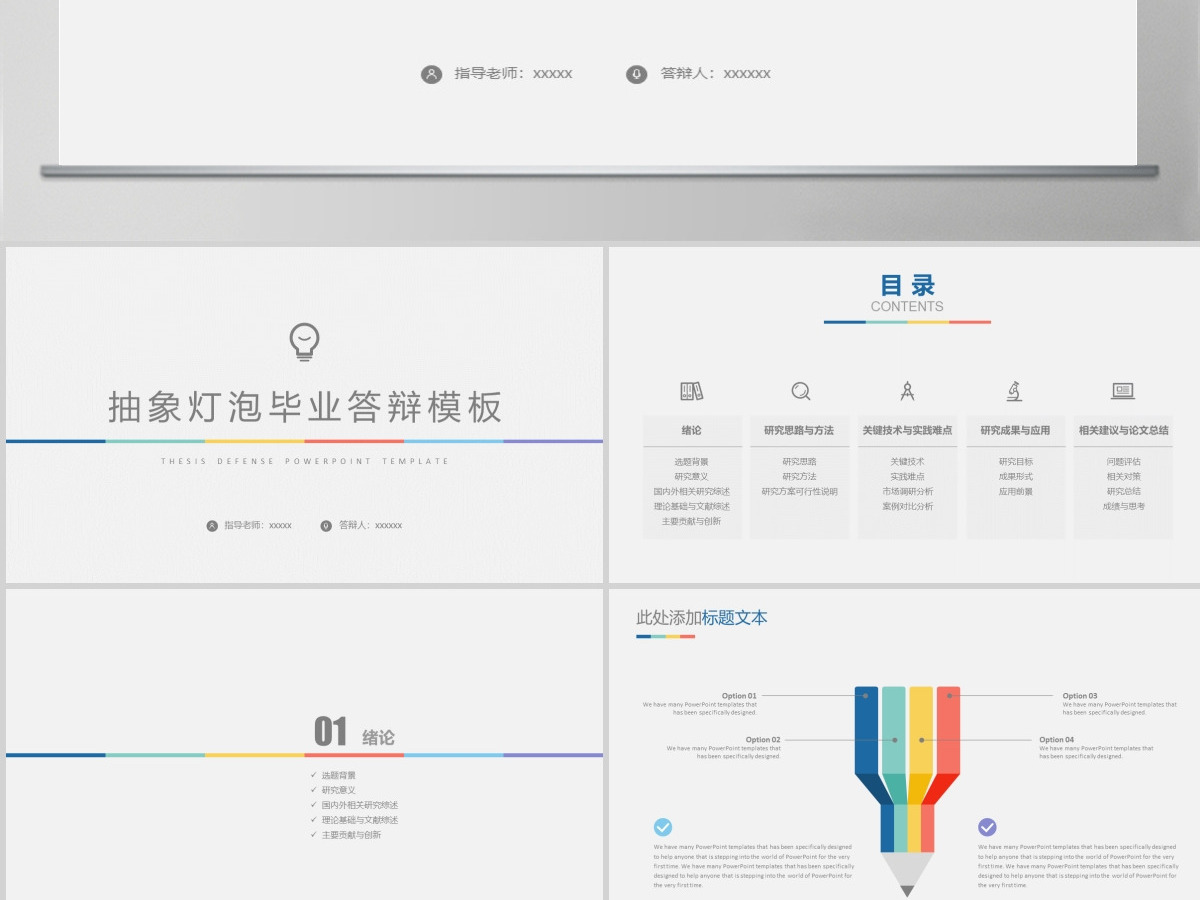The image size is (1200, 900).
Task: Click the books icon above 绪论 column
Action: tap(691, 391)
